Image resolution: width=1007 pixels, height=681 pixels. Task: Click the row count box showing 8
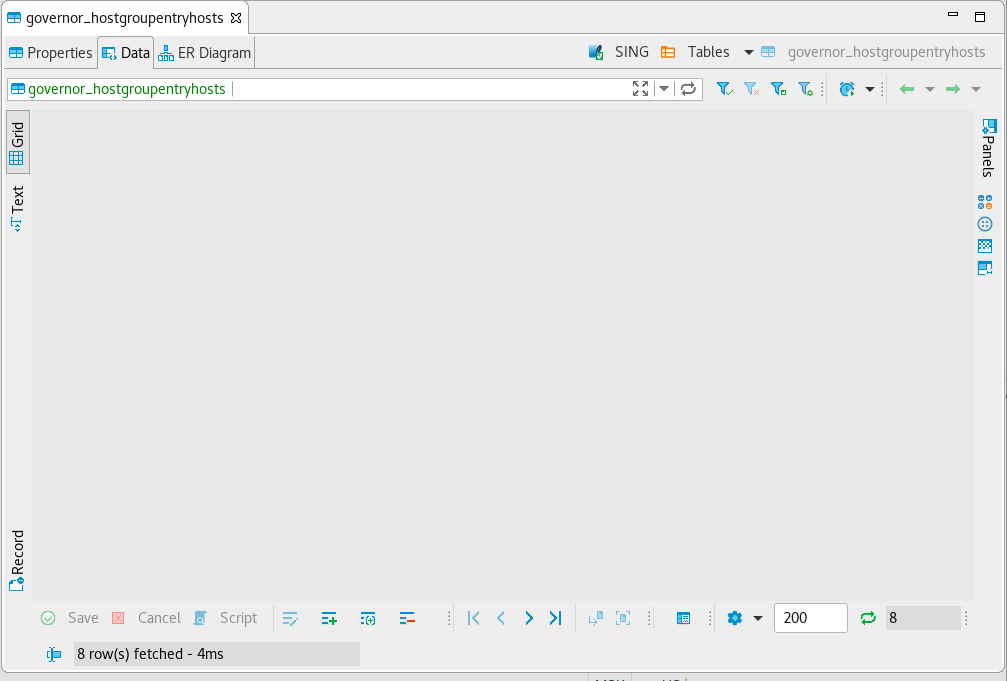[923, 618]
